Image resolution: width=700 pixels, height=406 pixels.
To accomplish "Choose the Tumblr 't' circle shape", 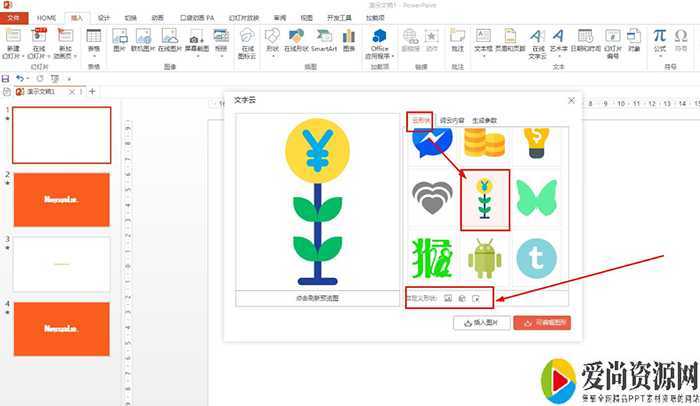I will pos(536,257).
